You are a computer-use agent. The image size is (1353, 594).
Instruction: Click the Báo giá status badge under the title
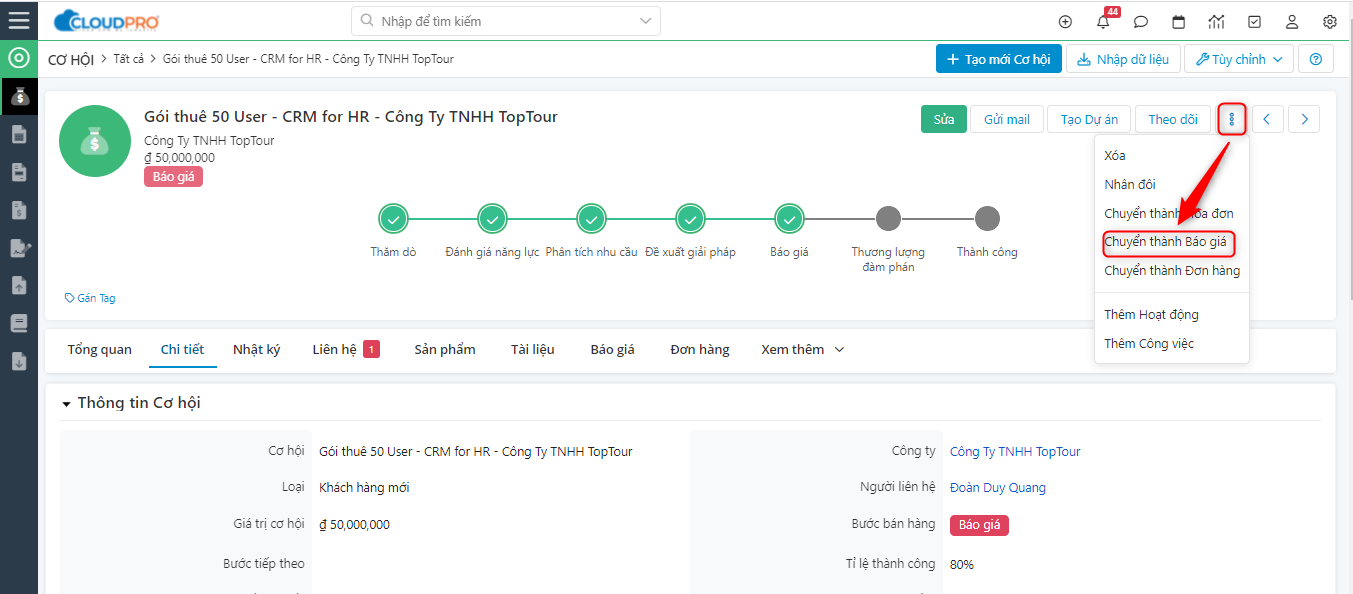(x=173, y=176)
